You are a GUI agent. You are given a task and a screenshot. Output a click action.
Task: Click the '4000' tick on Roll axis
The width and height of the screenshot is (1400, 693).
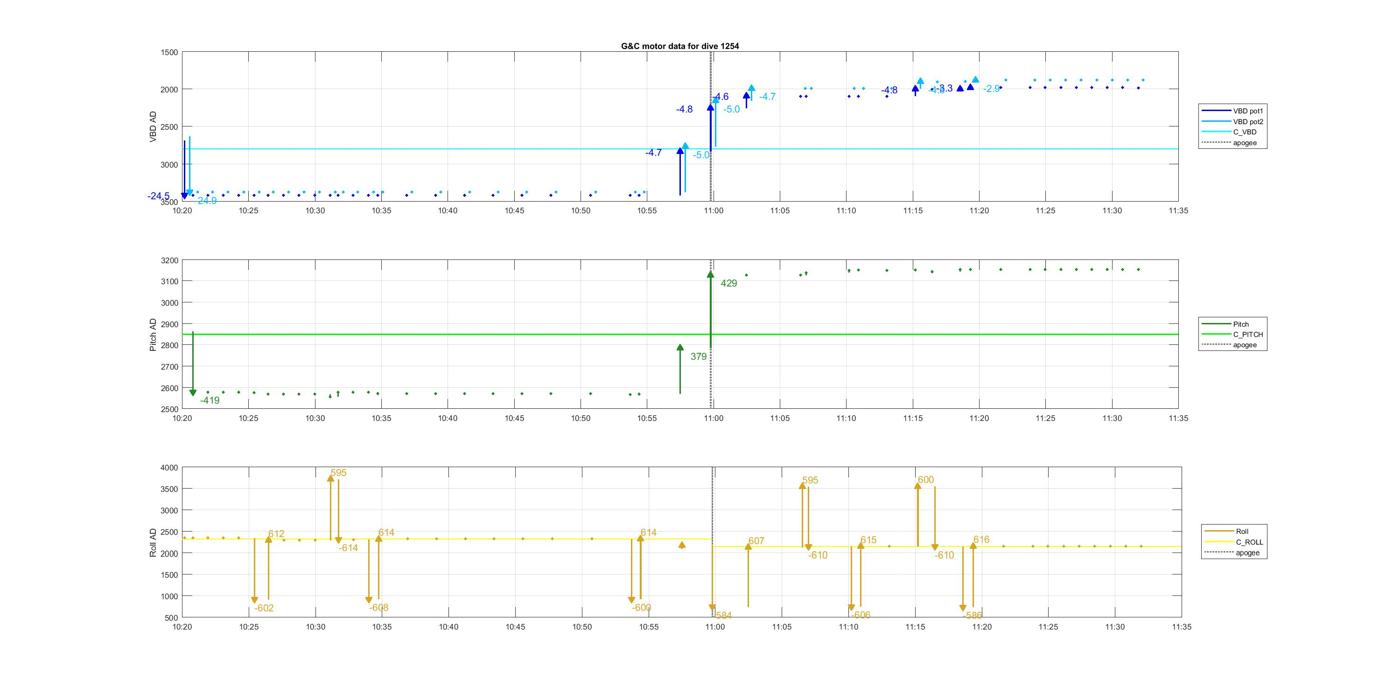coord(169,468)
